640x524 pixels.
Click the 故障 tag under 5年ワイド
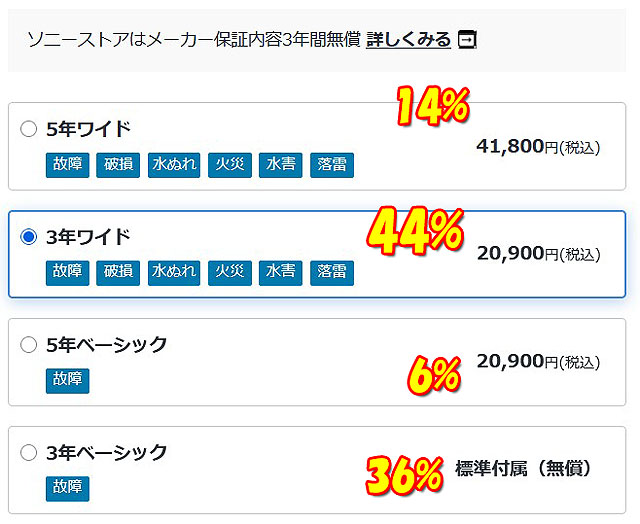pos(67,164)
